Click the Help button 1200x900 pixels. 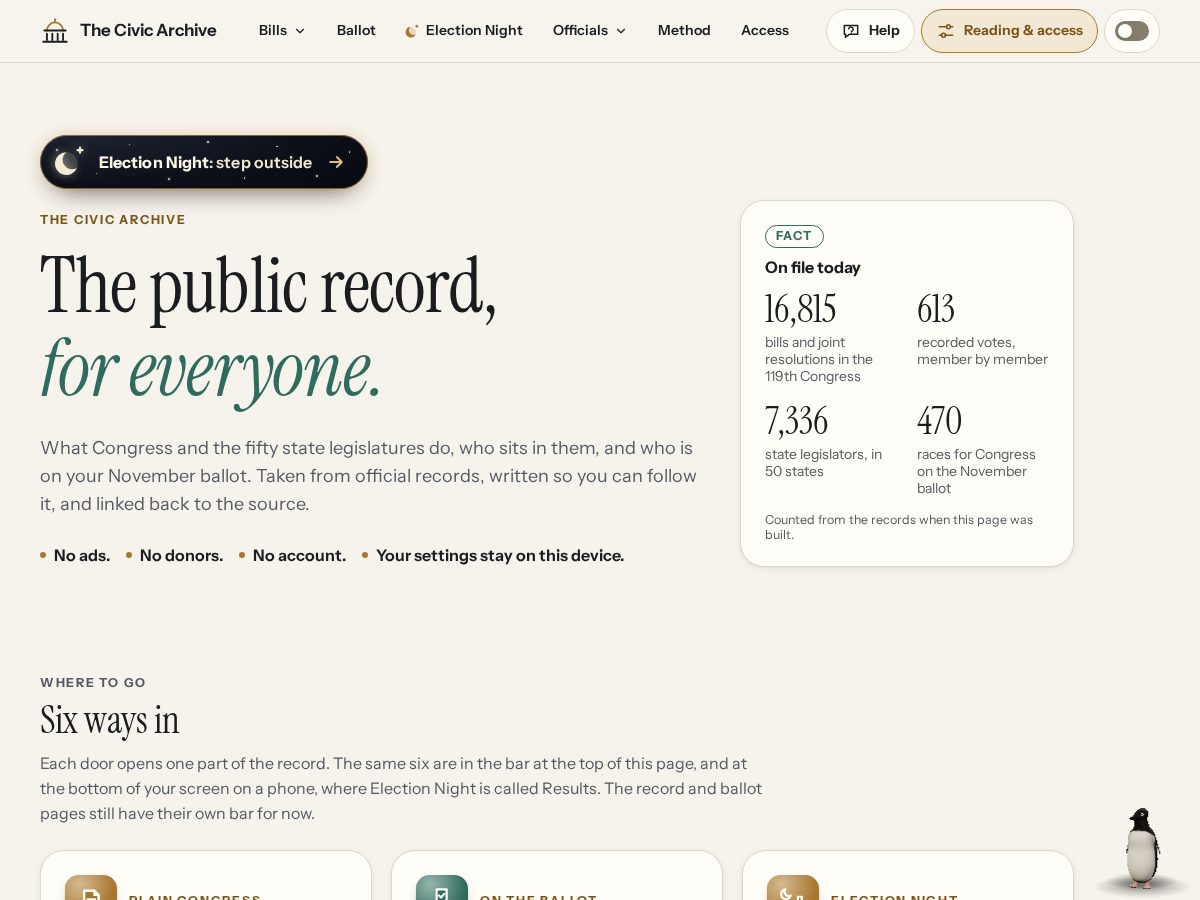pos(870,31)
